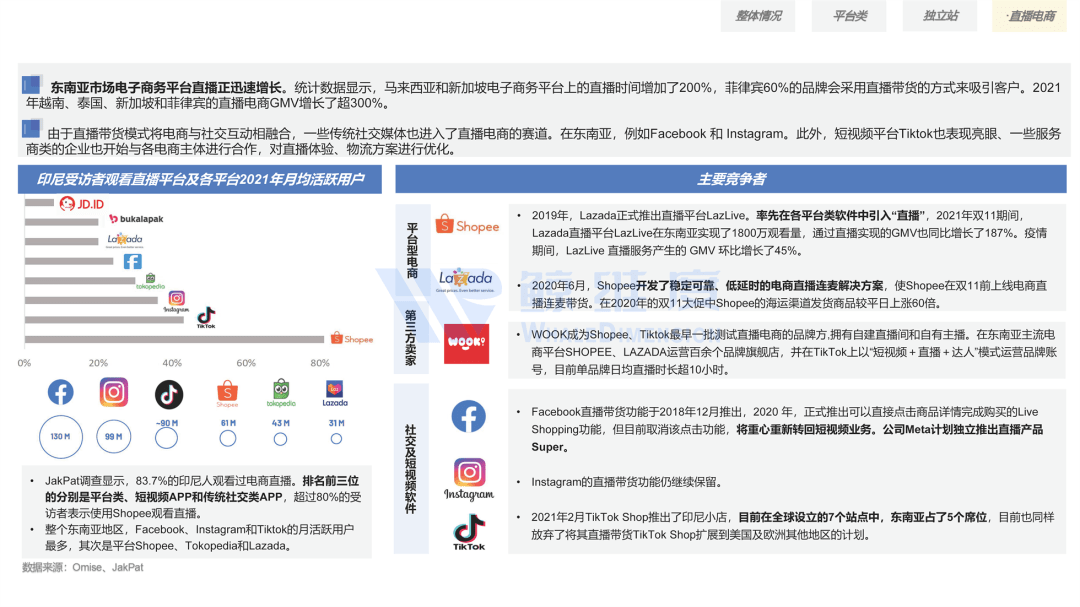
Task: Click the 130 M user count circle
Action: tap(60, 437)
